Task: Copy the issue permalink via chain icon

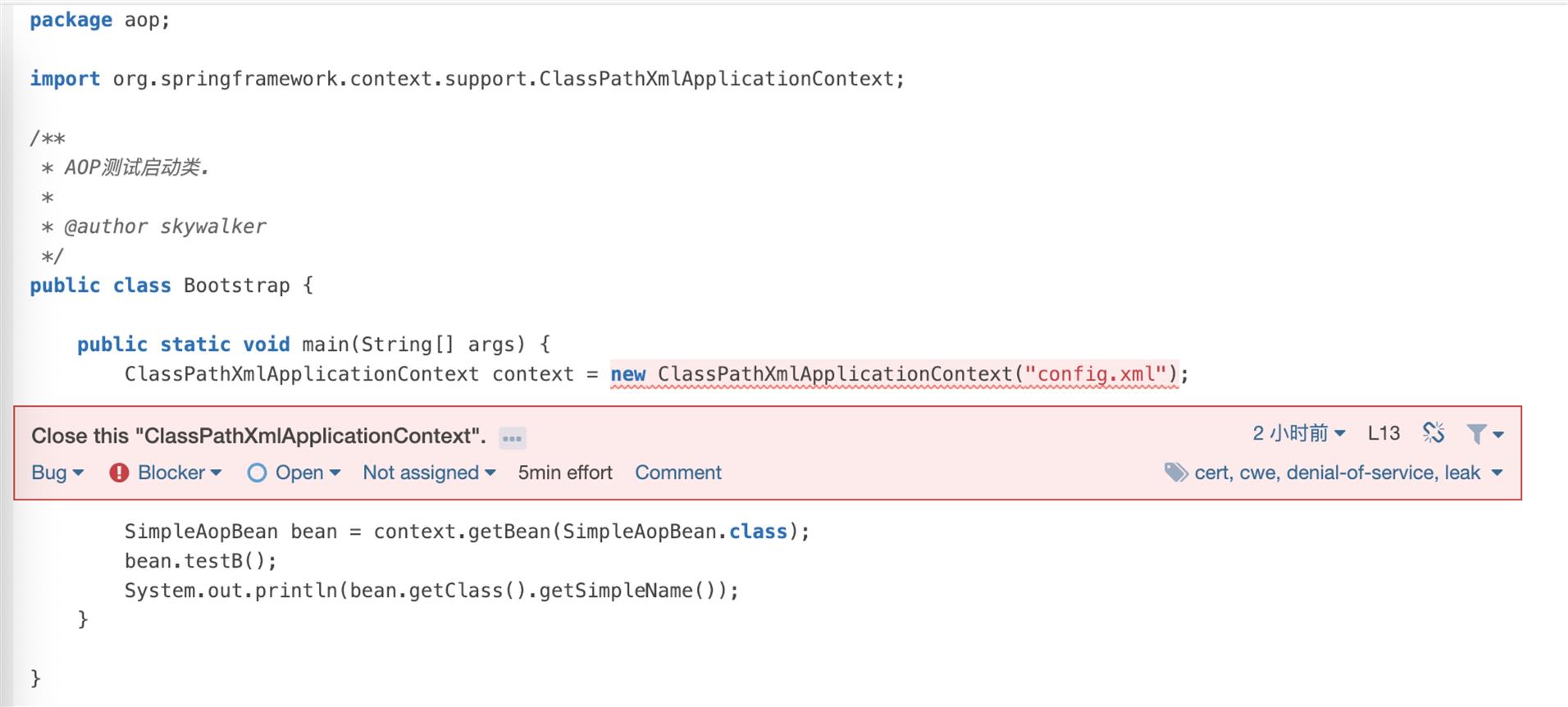Action: point(1434,433)
